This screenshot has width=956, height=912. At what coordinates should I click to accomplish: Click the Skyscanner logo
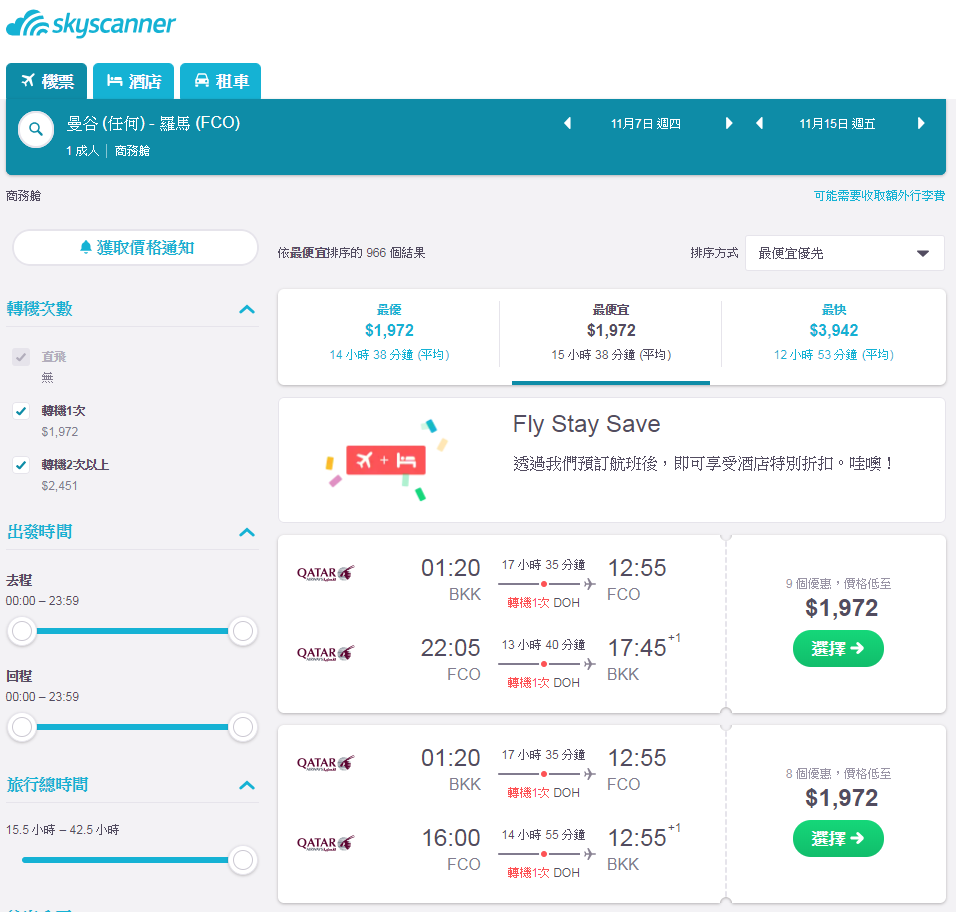90,24
